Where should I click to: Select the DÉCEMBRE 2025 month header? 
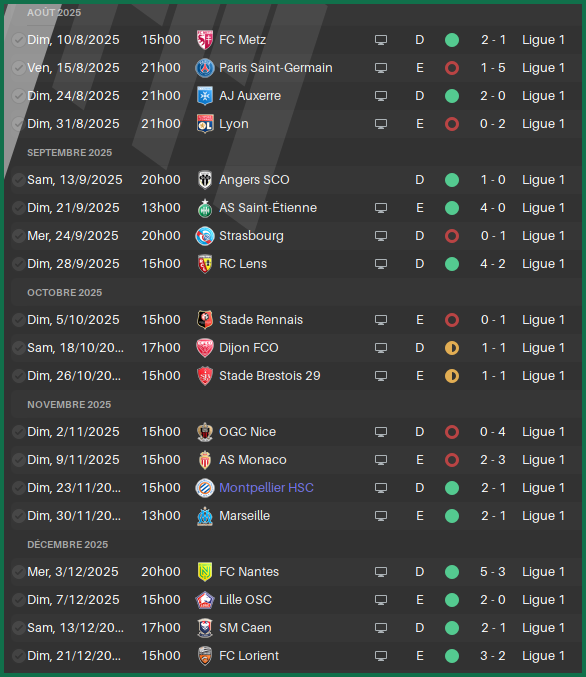68,544
